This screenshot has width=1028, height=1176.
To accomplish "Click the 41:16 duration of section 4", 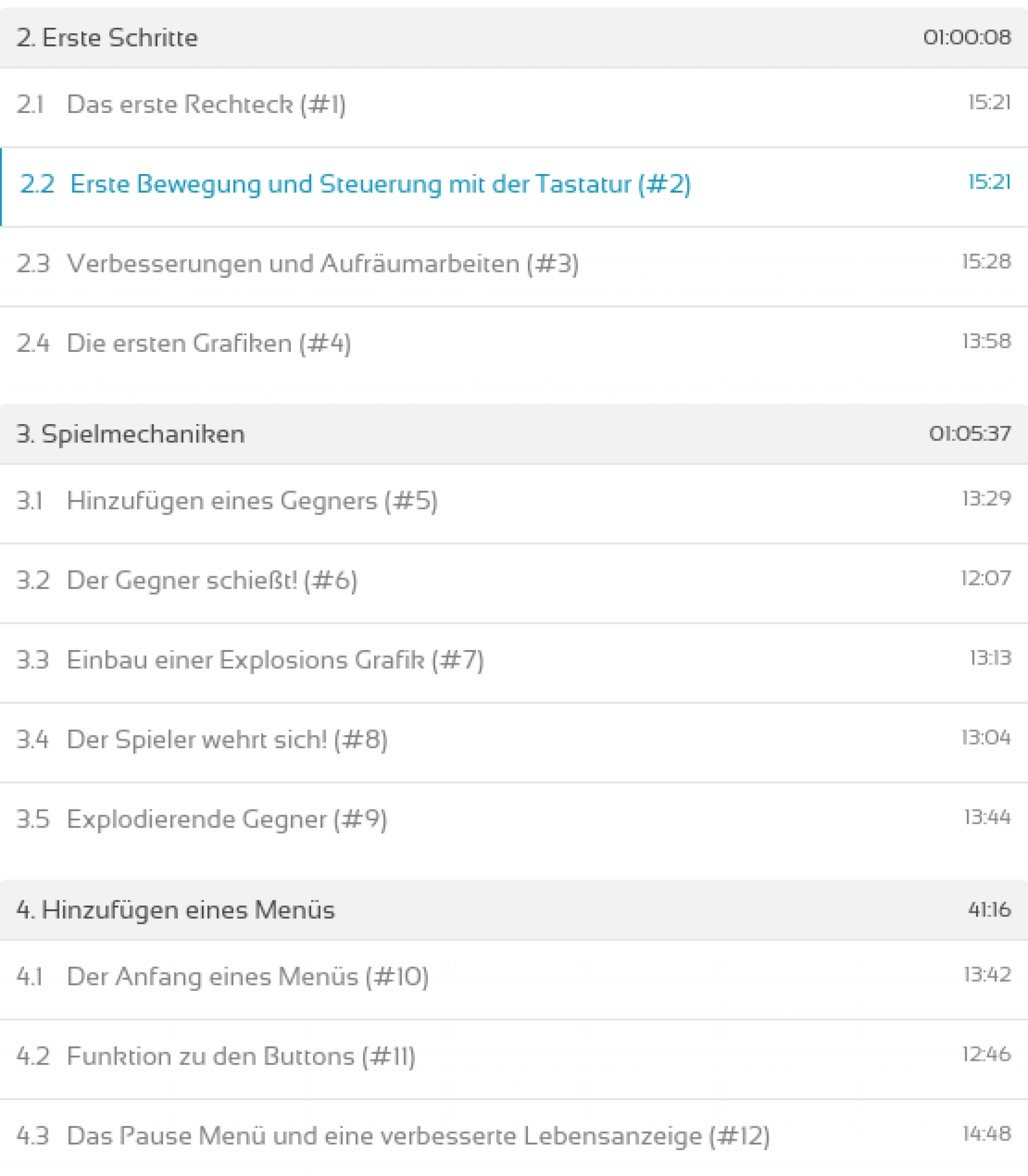I will point(989,910).
